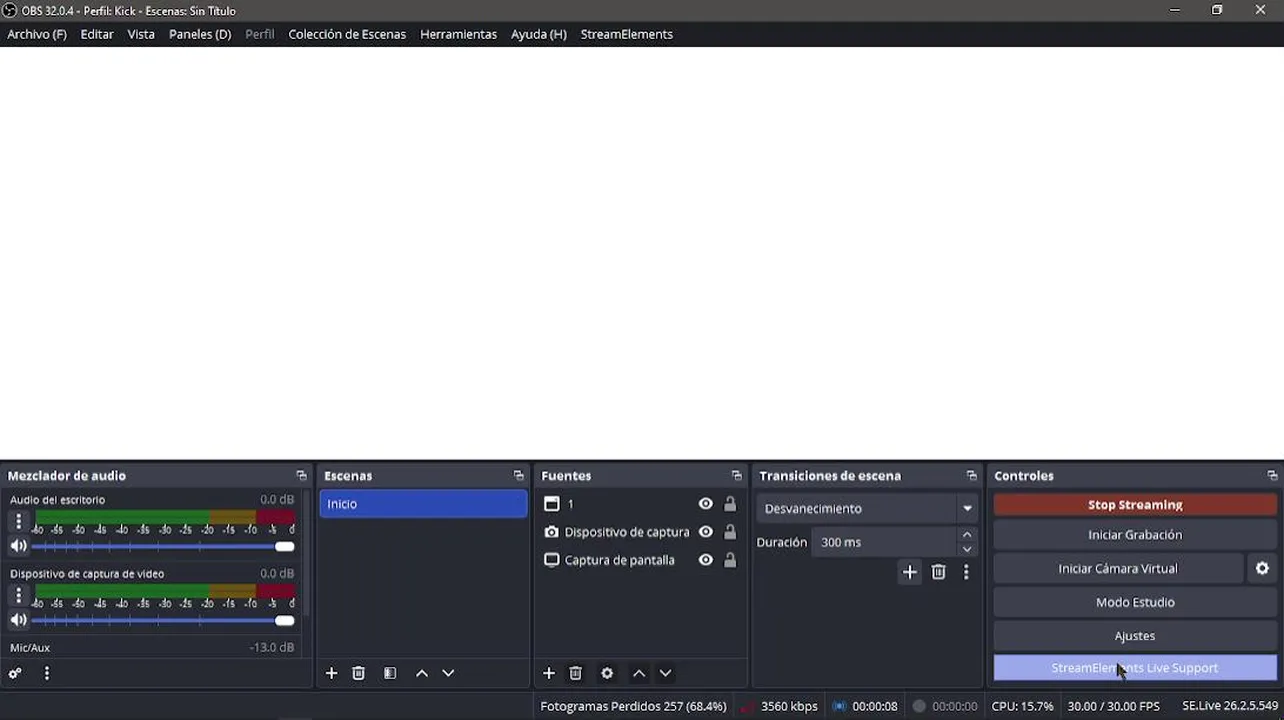The image size is (1284, 720).
Task: Undock the Mezclador de audio panel
Action: pos(301,476)
